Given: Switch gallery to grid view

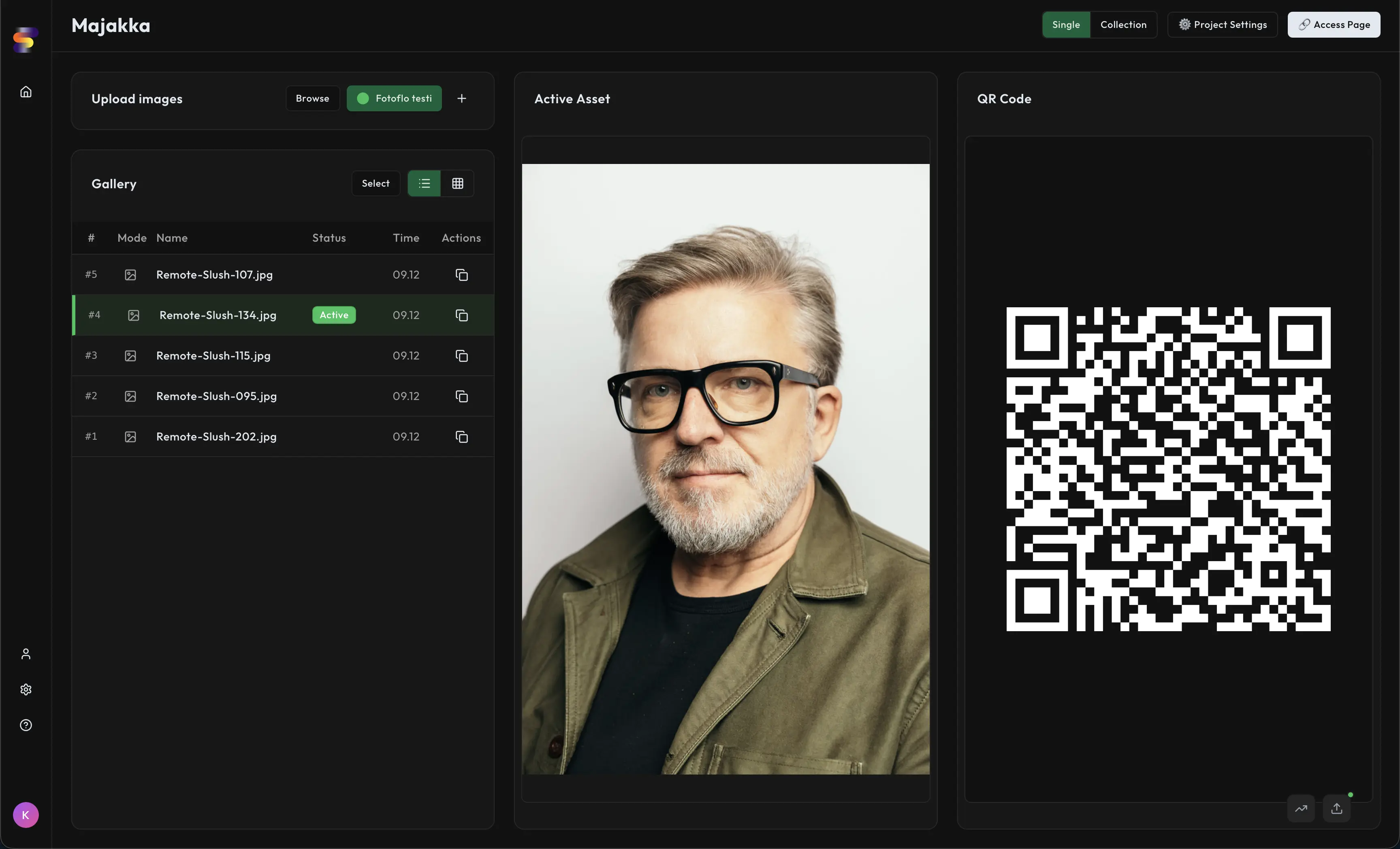Looking at the screenshot, I should [457, 183].
